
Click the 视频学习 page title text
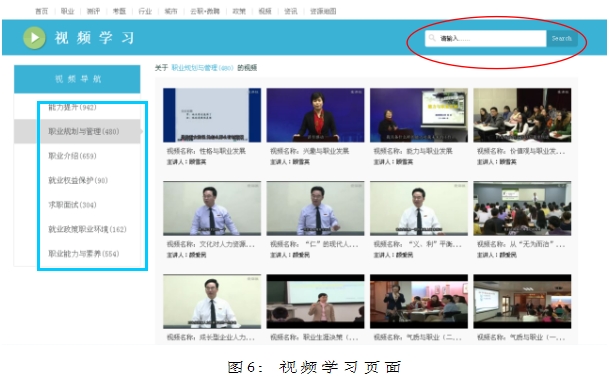94,38
